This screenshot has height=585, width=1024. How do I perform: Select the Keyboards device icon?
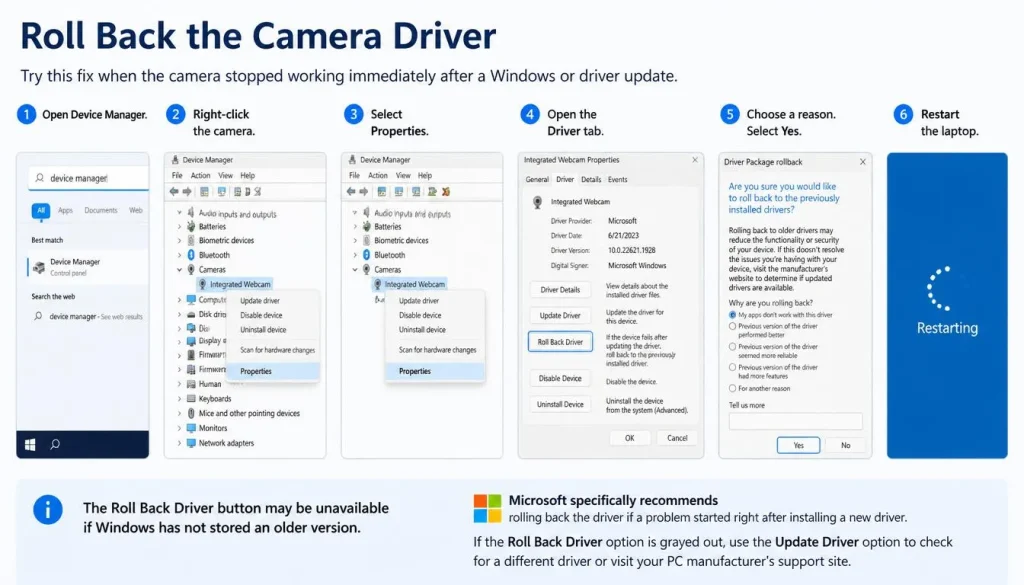point(191,398)
